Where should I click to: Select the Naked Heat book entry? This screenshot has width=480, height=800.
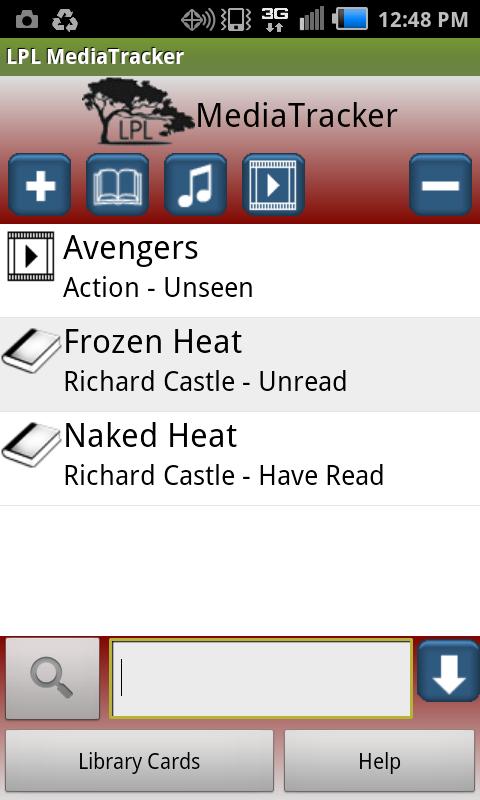point(240,459)
